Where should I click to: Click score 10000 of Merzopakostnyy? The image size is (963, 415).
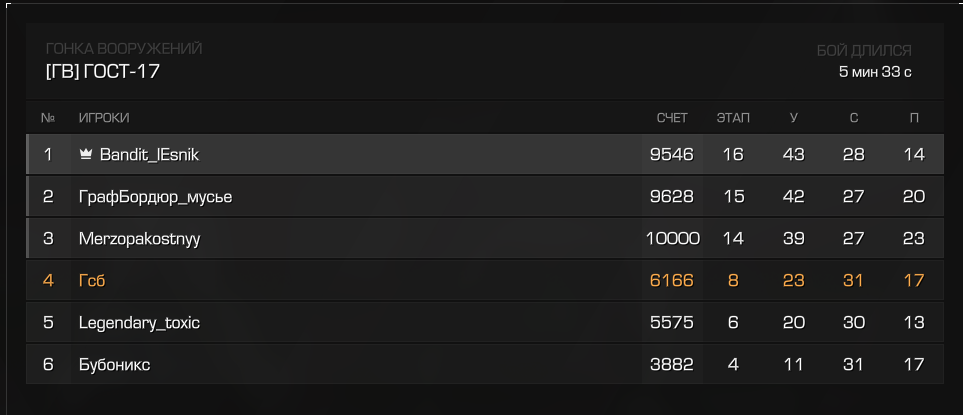pos(673,239)
